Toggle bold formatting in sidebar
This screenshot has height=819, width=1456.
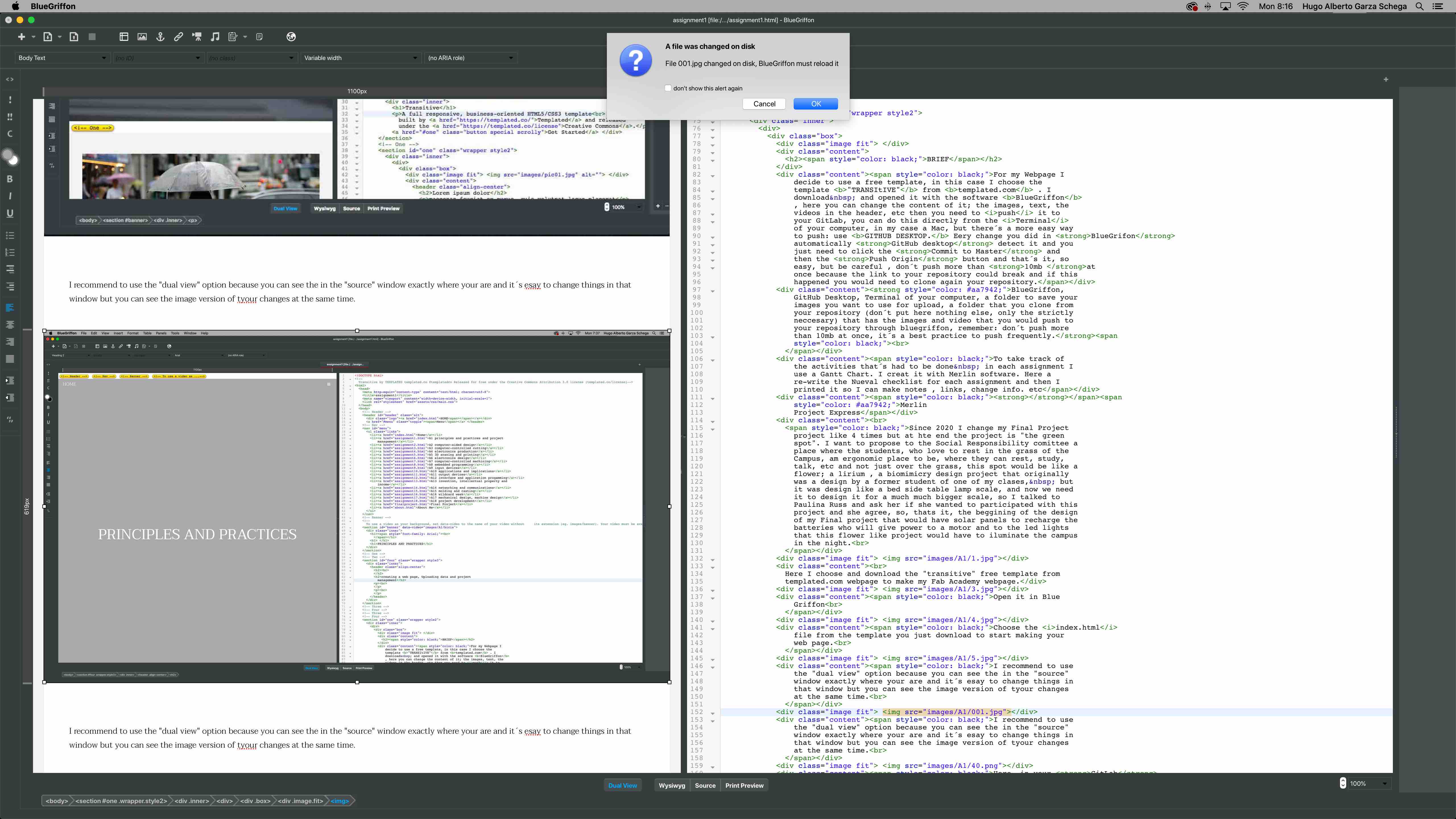(x=10, y=179)
